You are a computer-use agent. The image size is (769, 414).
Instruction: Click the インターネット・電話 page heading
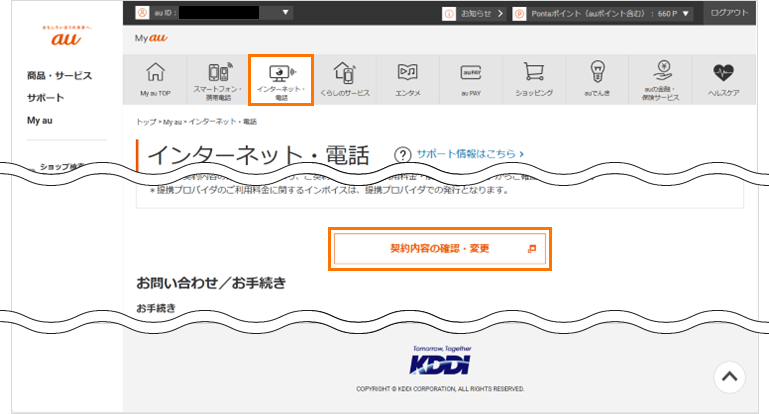[258, 155]
